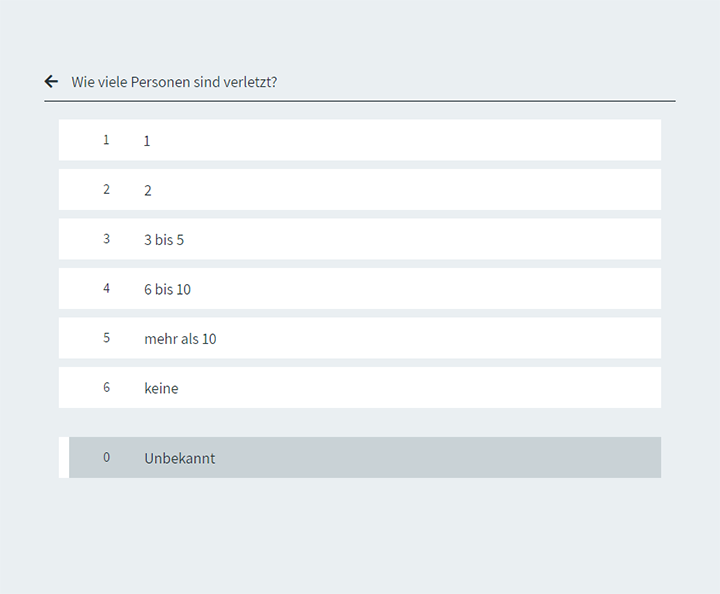Click the white marker left of 'Unbekannt'
This screenshot has width=720, height=594.
[x=63, y=458]
